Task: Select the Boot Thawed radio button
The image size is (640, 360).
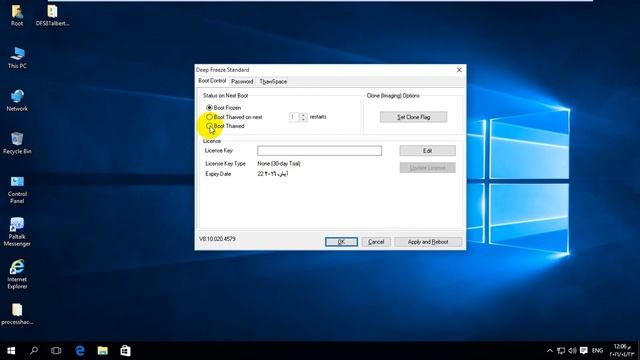Action: [x=209, y=126]
